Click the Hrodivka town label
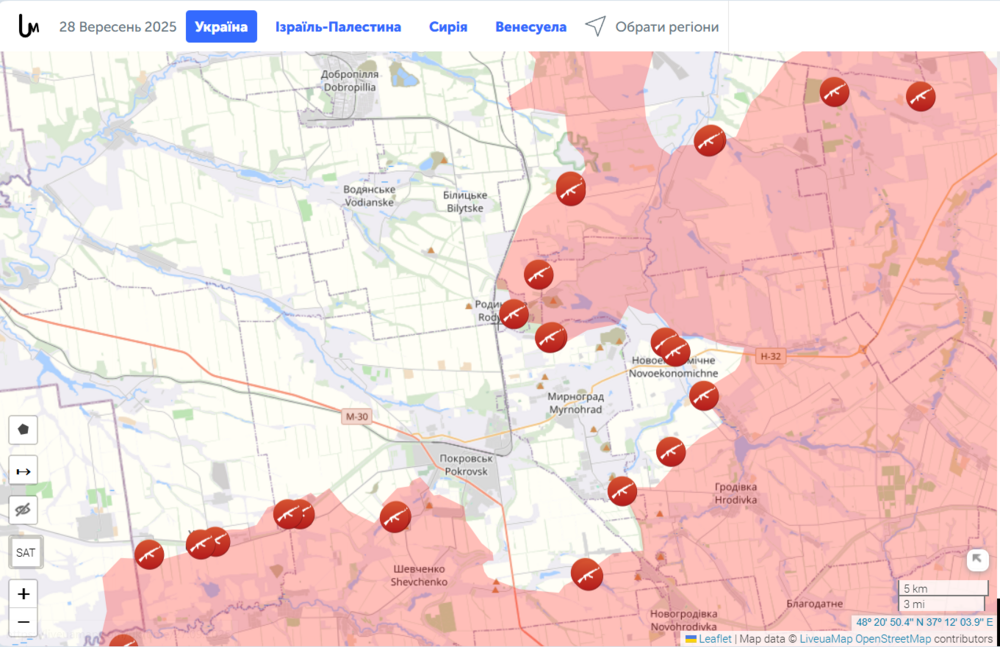The height and width of the screenshot is (647, 1000). [x=736, y=493]
